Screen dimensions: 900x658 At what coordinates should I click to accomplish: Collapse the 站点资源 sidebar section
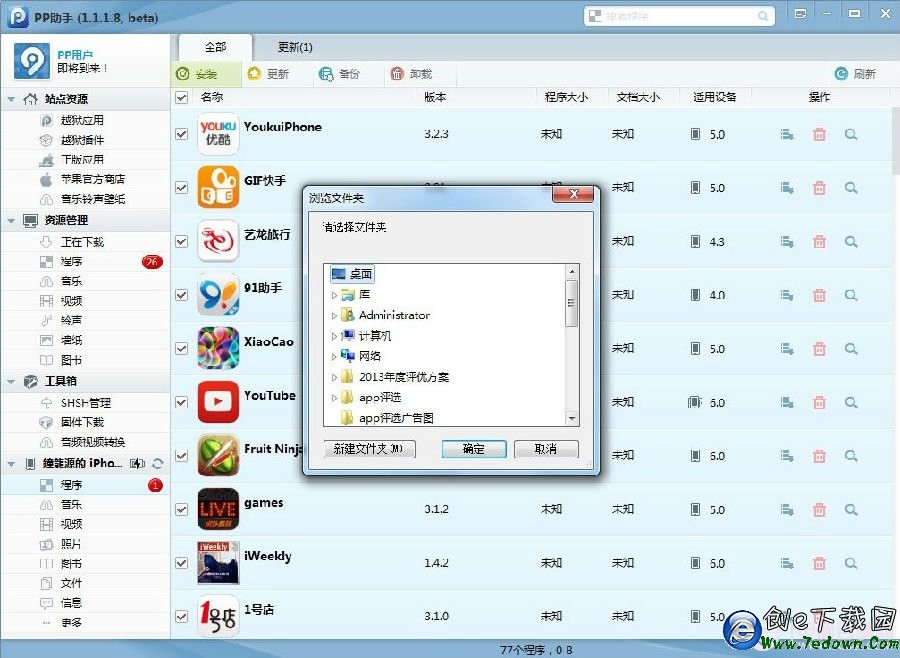[11, 99]
